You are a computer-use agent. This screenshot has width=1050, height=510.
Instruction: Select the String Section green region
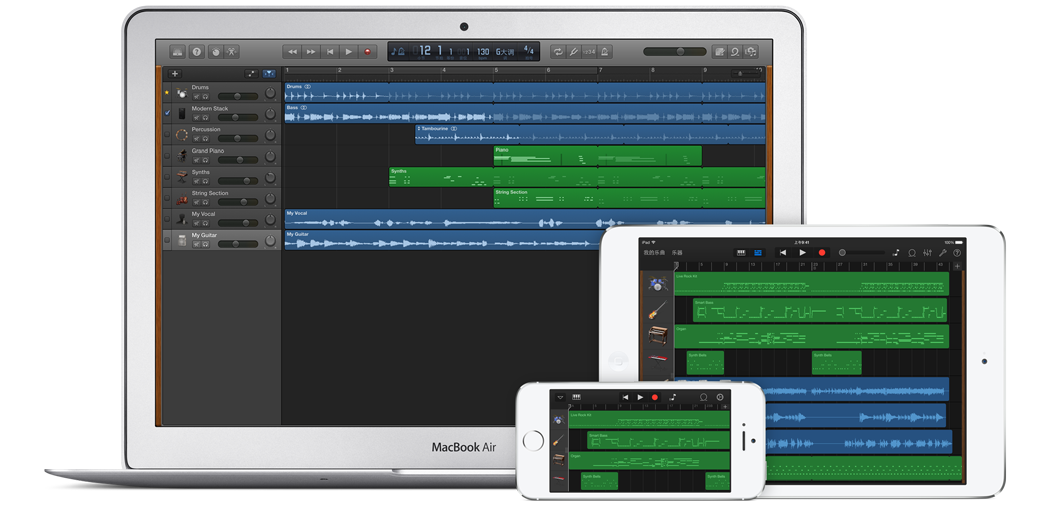click(629, 198)
